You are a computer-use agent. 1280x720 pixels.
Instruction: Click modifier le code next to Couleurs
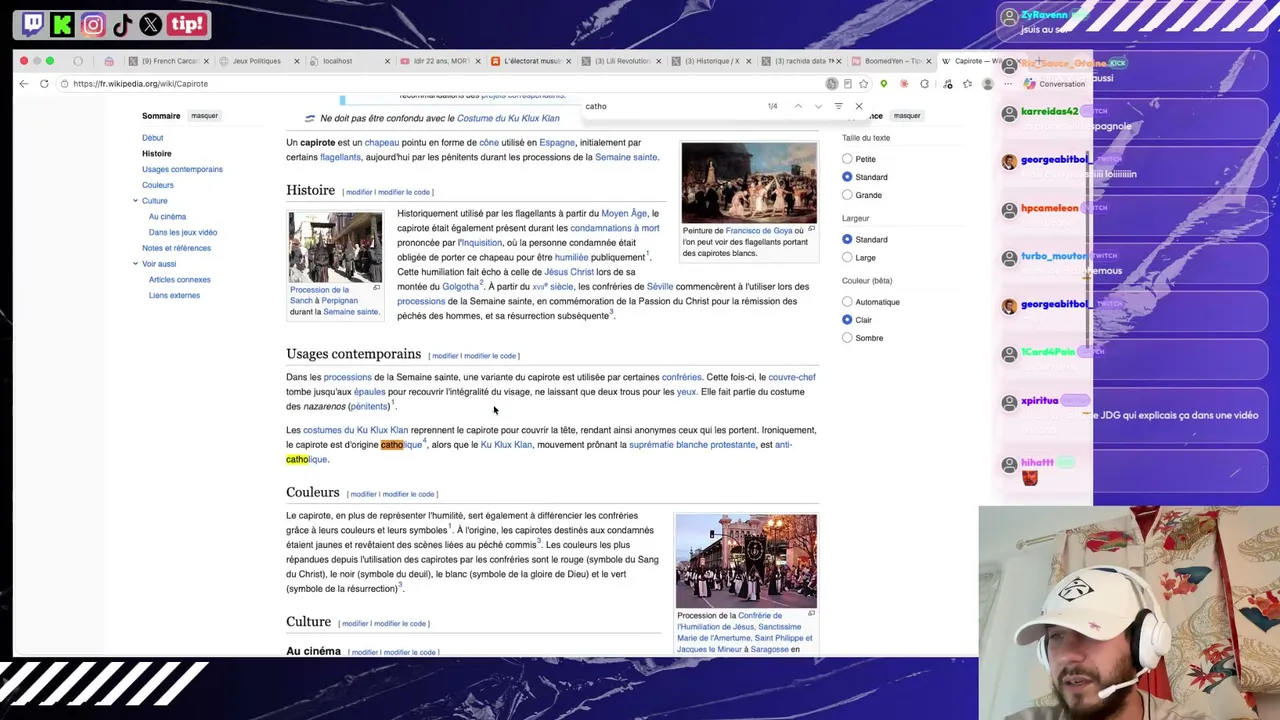(409, 494)
